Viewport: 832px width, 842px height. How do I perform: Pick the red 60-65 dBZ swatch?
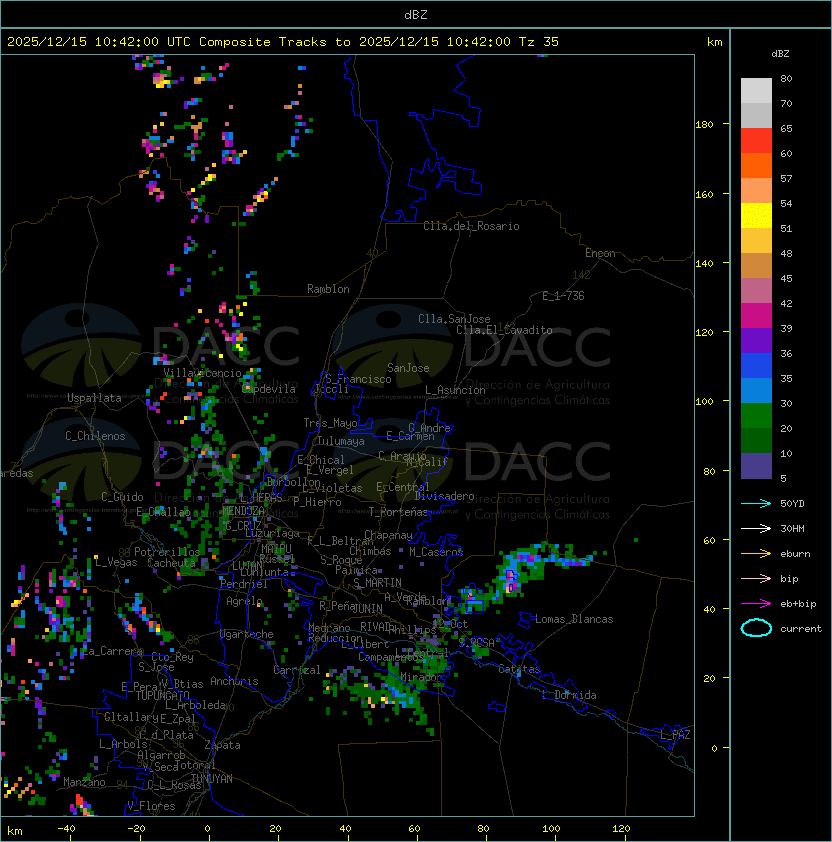click(x=756, y=141)
